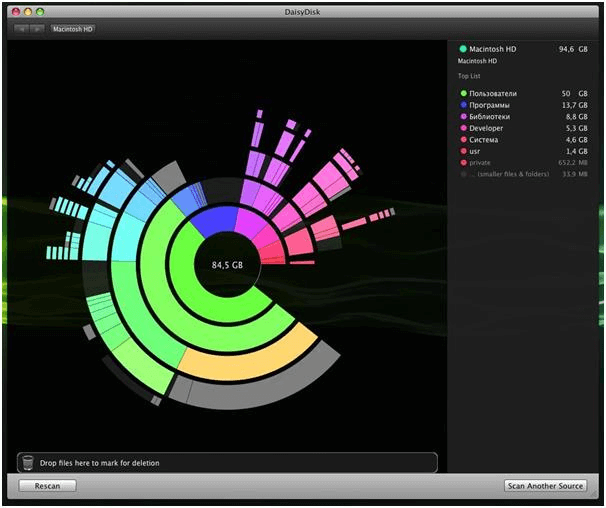Click the Drop files here deletion area
This screenshot has width=606, height=508.
(227, 462)
